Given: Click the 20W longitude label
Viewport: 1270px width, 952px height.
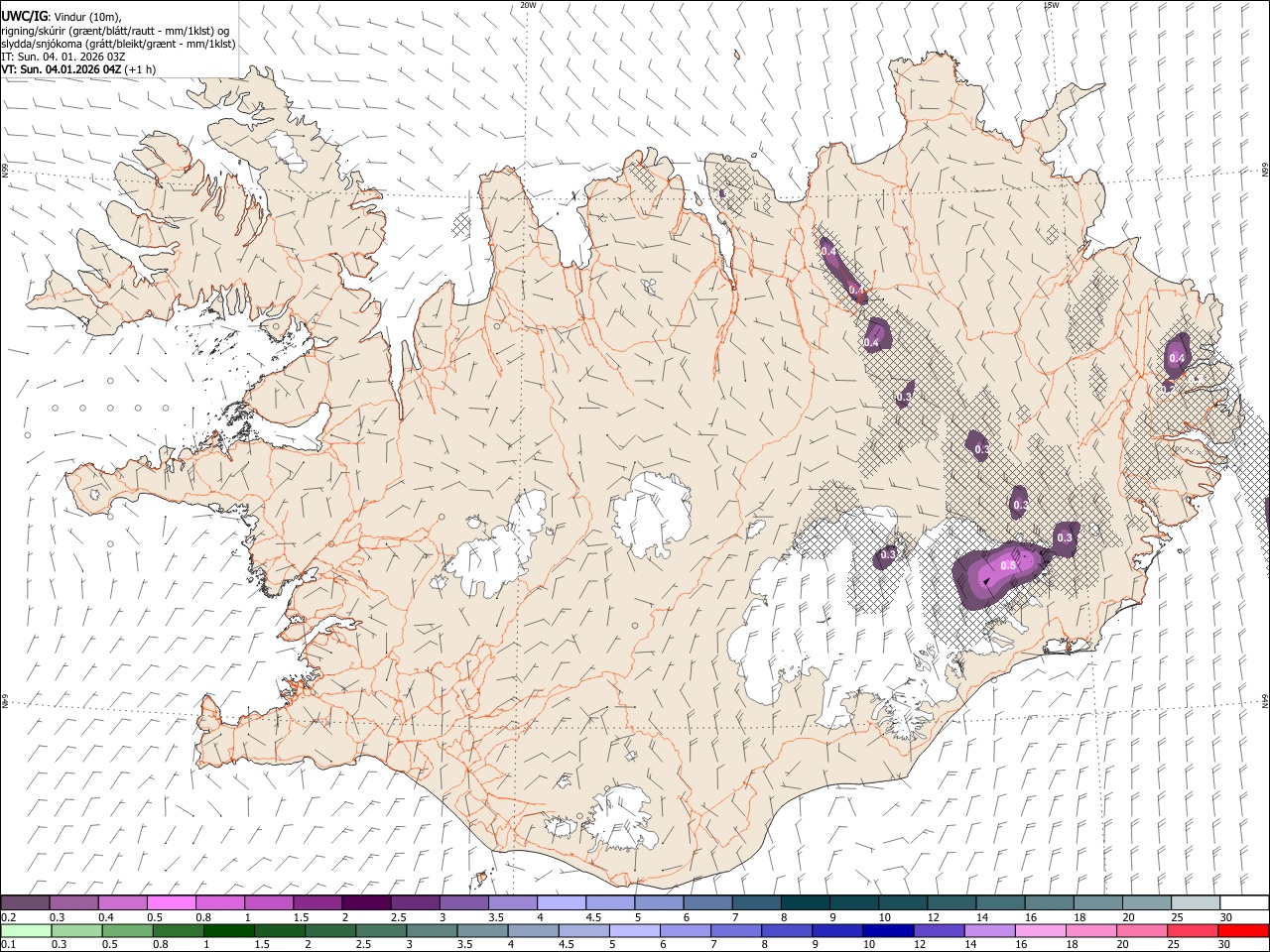Looking at the screenshot, I should click(x=528, y=5).
